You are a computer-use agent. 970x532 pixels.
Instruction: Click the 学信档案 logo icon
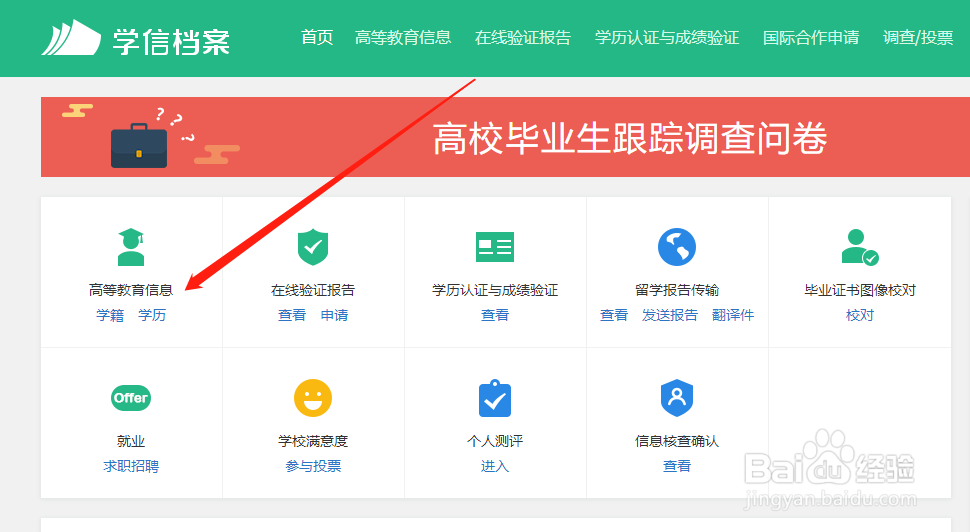point(71,38)
